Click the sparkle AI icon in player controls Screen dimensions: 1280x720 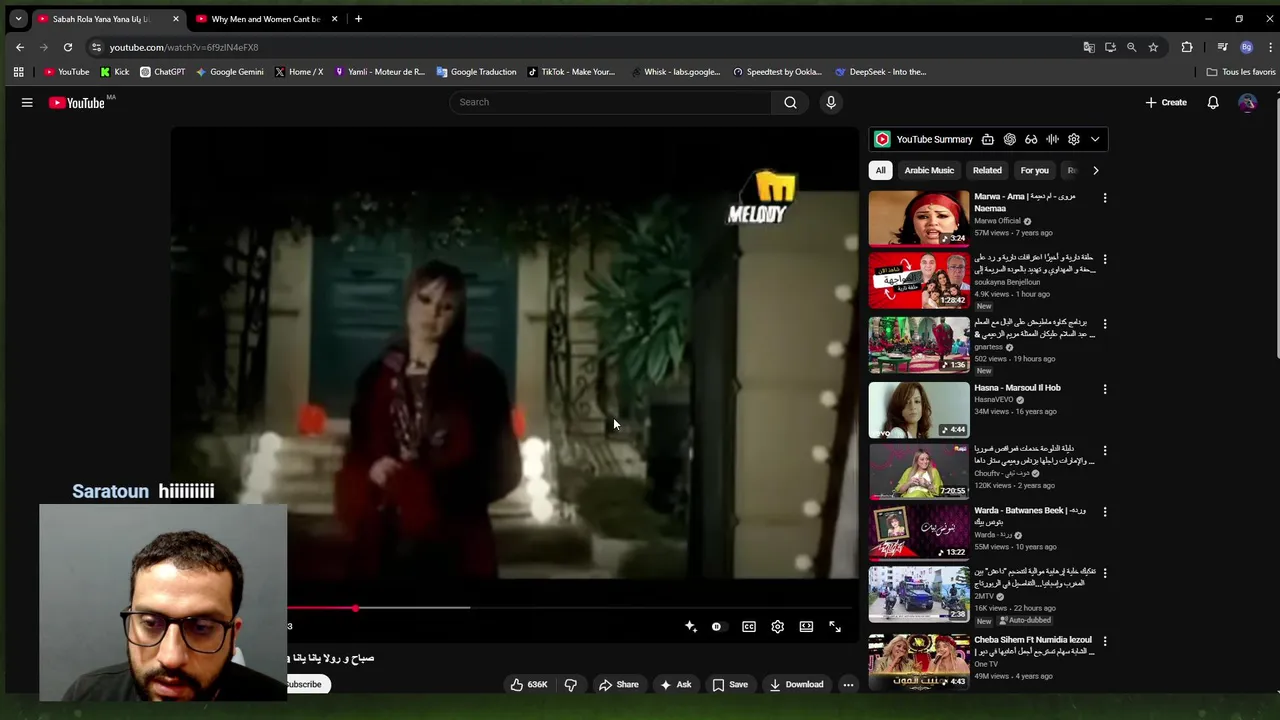pyautogui.click(x=690, y=626)
